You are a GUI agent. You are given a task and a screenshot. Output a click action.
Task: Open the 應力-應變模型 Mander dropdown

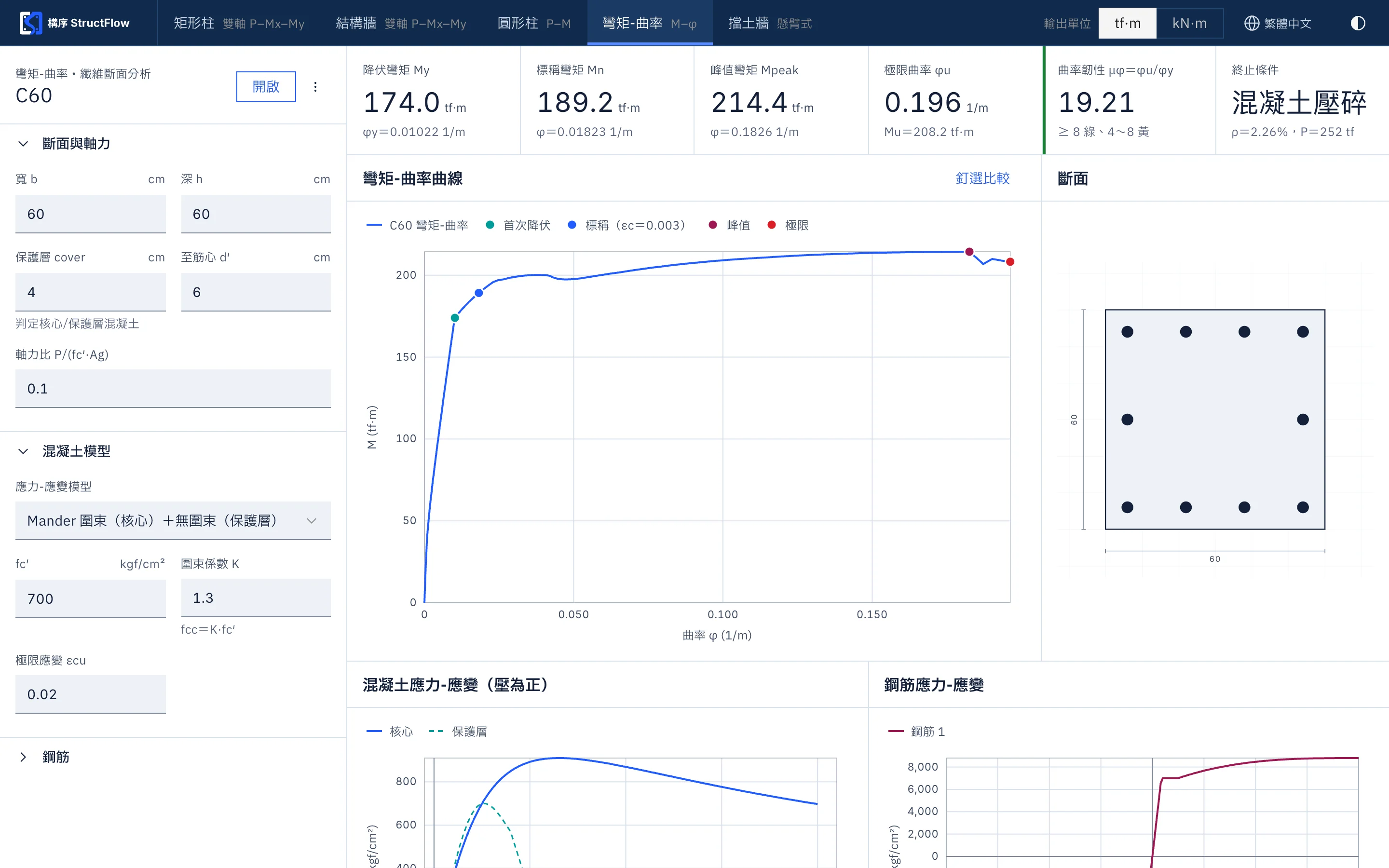(173, 520)
